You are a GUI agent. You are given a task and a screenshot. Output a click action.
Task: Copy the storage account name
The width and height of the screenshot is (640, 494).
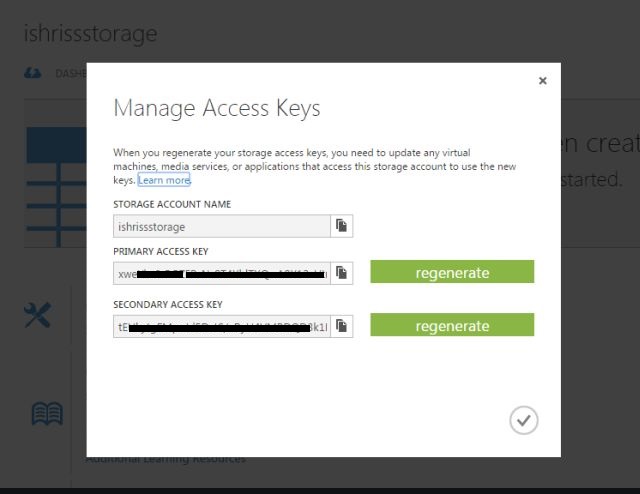pos(342,226)
